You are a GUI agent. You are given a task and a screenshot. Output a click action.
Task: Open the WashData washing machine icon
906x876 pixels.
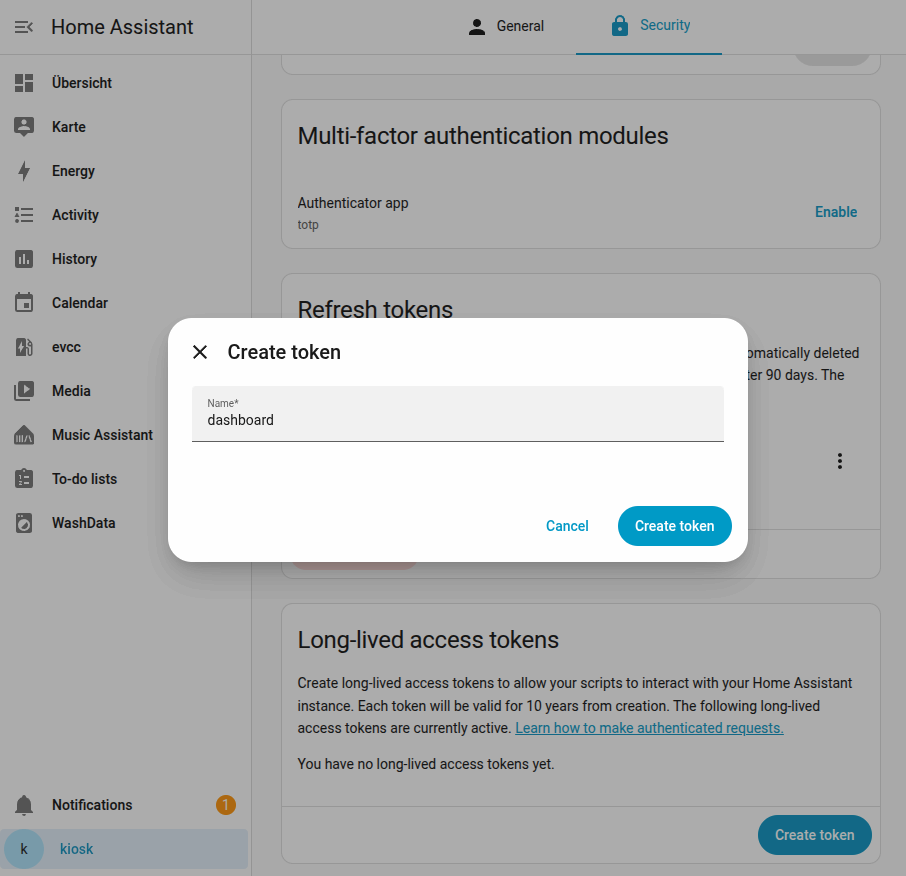click(x=24, y=523)
